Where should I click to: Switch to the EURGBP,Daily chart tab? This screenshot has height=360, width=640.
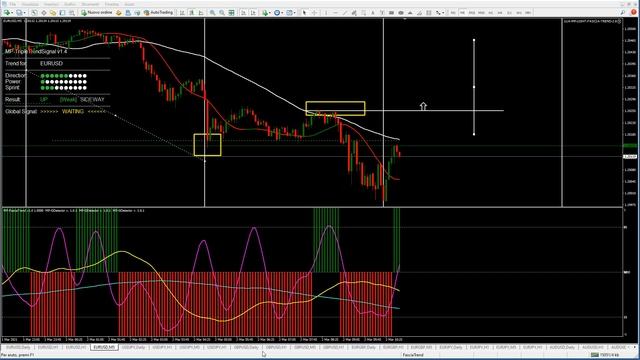point(364,347)
